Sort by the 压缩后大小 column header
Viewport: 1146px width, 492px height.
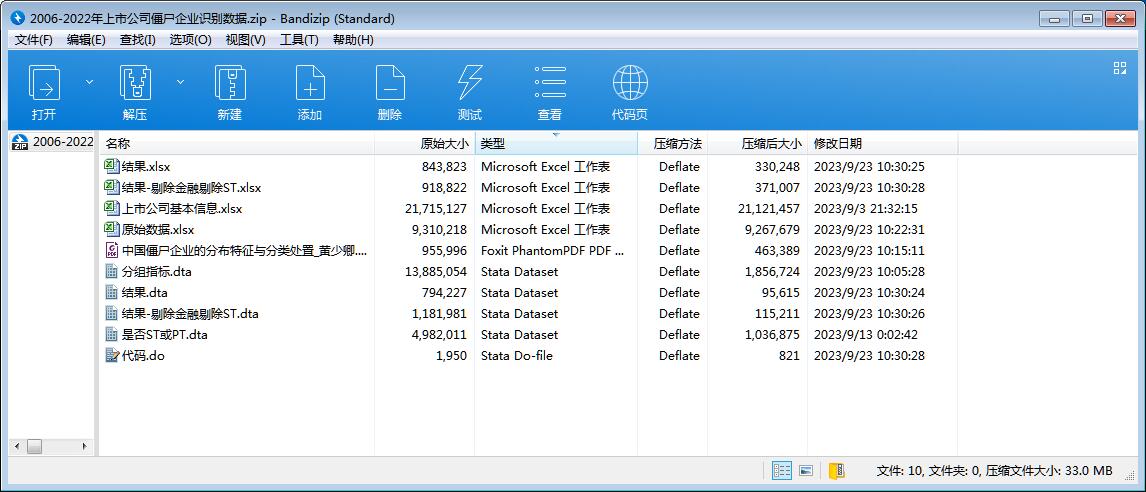pos(757,144)
